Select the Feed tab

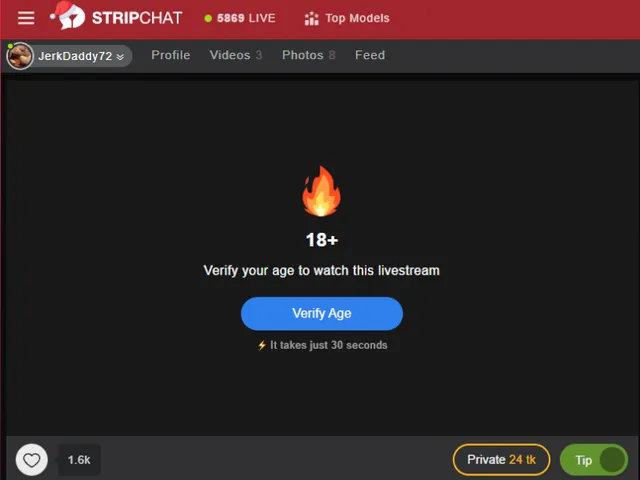(370, 55)
